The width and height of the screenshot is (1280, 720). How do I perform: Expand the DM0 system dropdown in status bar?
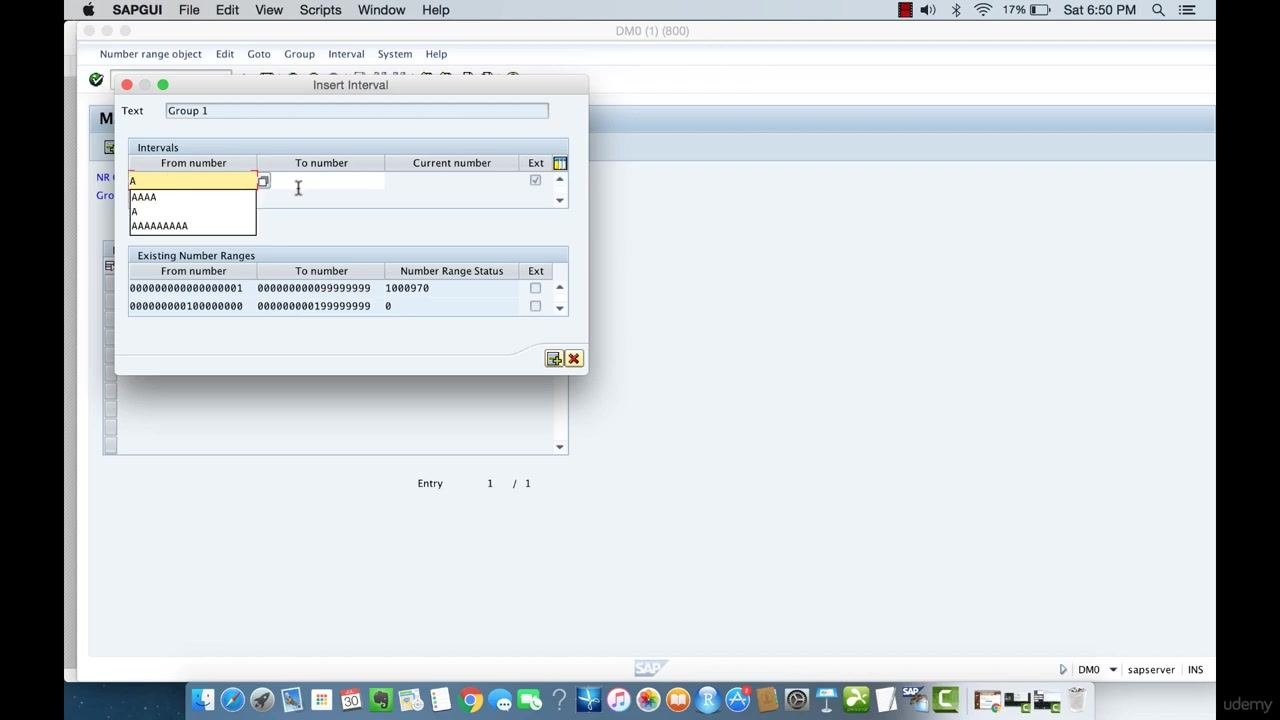click(1112, 670)
